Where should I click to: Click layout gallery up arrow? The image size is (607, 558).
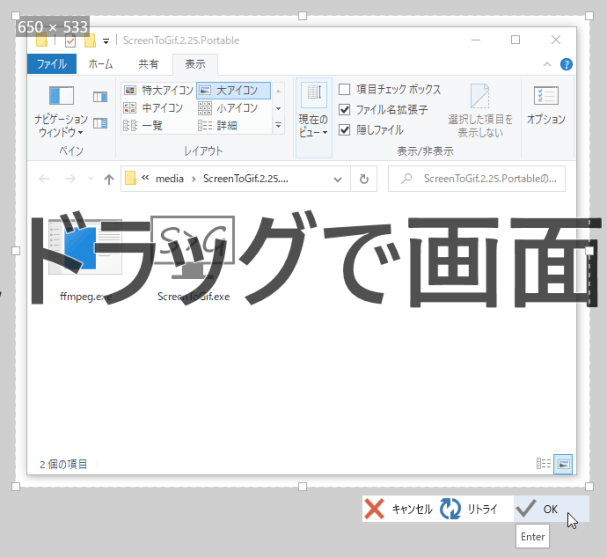pyautogui.click(x=278, y=91)
